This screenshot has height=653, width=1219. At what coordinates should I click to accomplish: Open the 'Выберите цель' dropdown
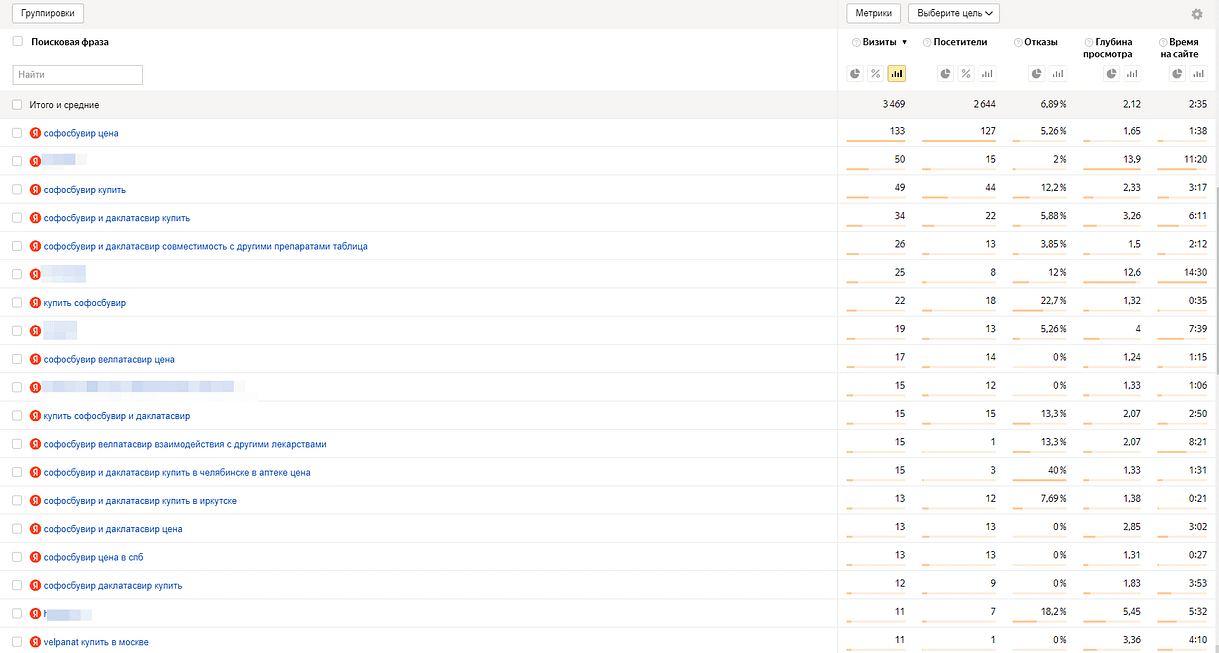tap(953, 13)
